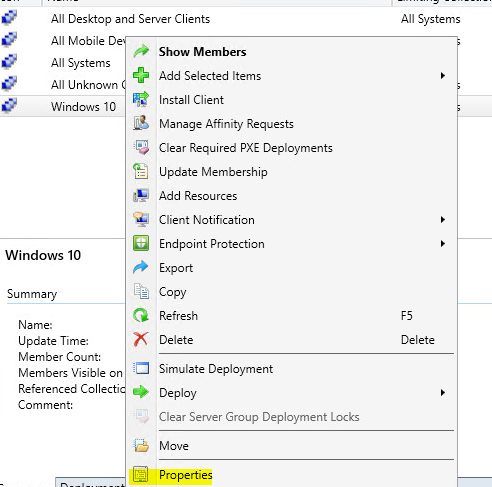The width and height of the screenshot is (492, 487).
Task: Click the Comment label in summary
Action: 46,405
